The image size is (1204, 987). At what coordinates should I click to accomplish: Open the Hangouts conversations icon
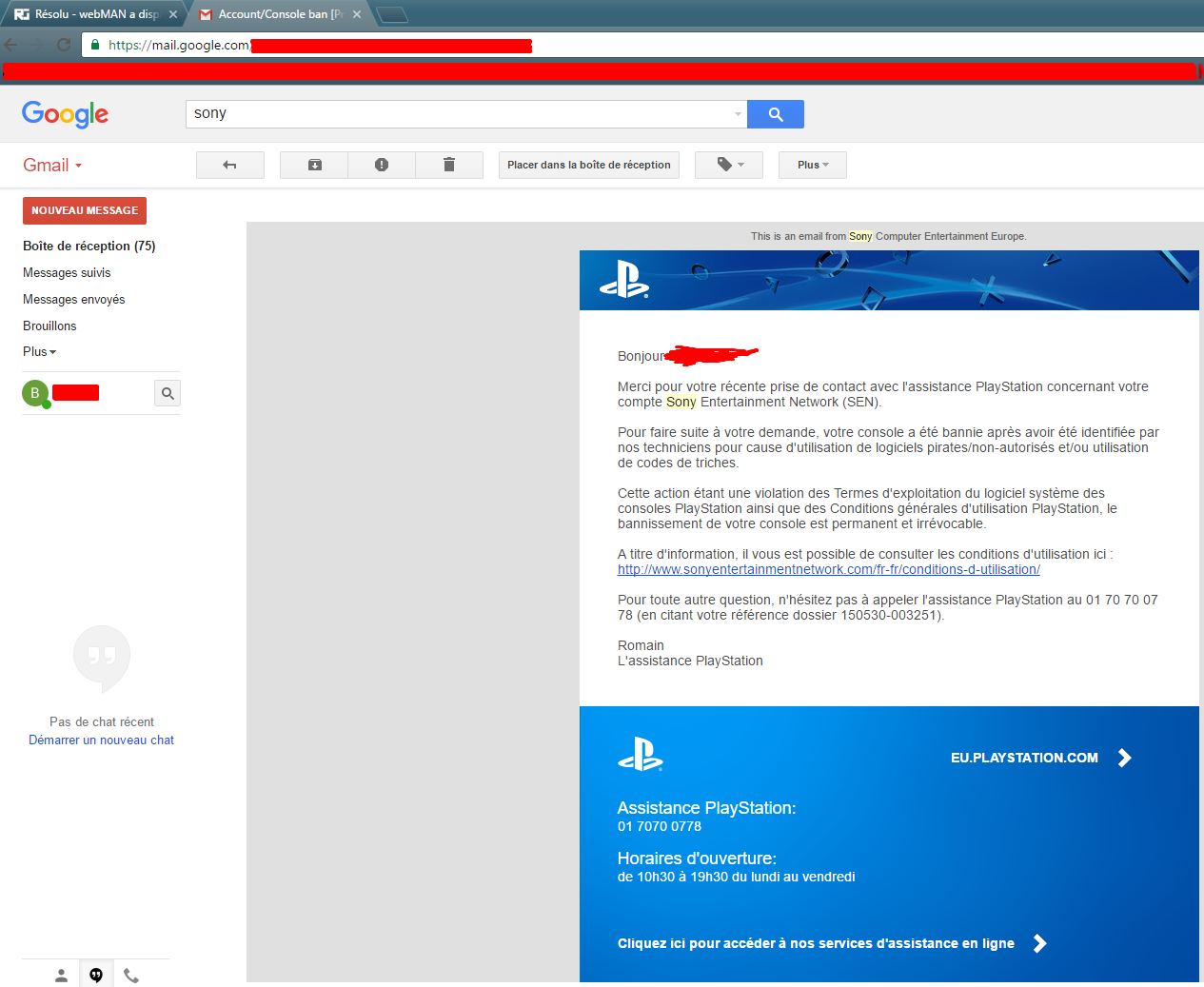pyautogui.click(x=96, y=976)
